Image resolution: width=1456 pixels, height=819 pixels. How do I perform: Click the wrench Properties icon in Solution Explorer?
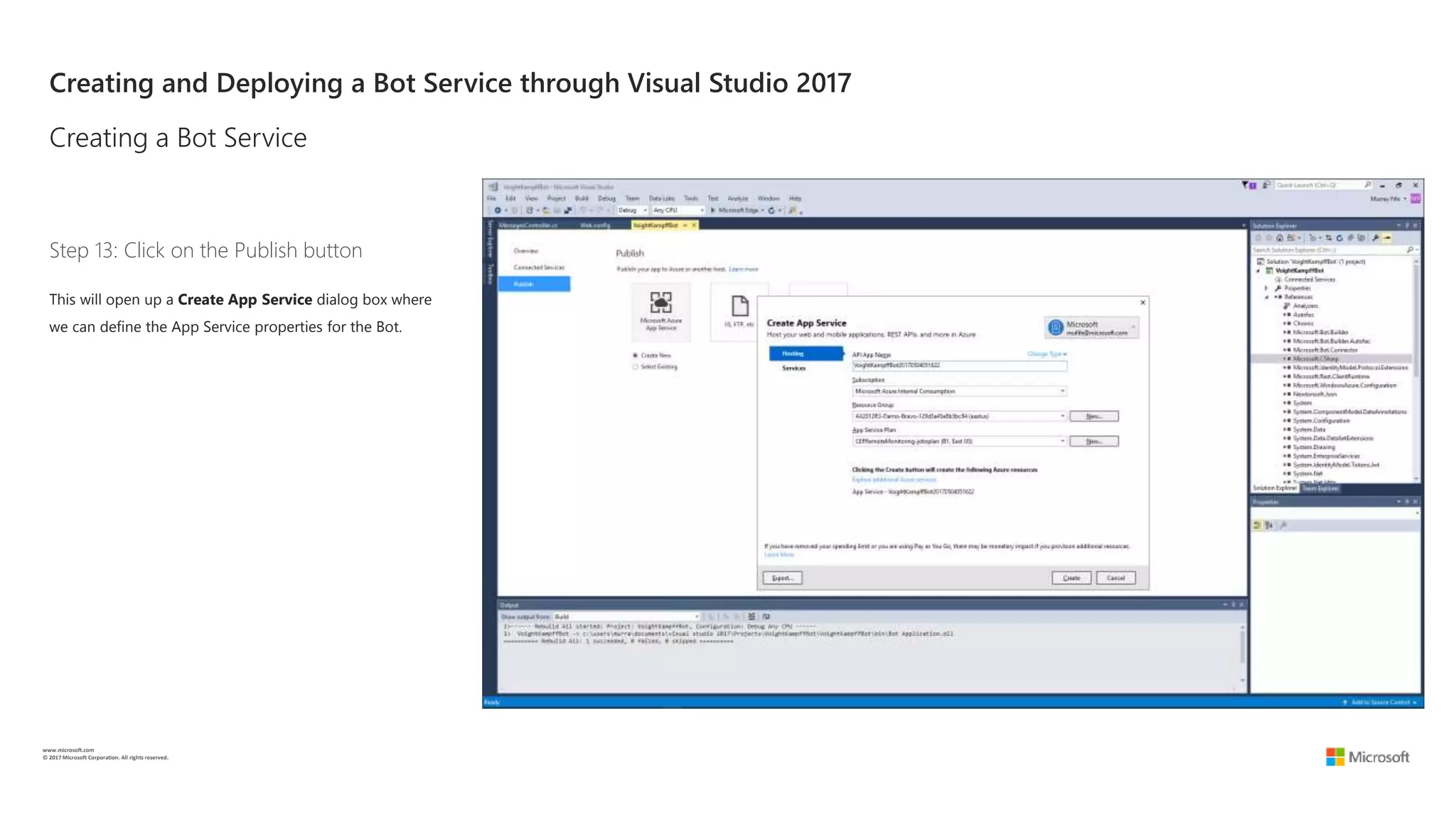point(1376,238)
